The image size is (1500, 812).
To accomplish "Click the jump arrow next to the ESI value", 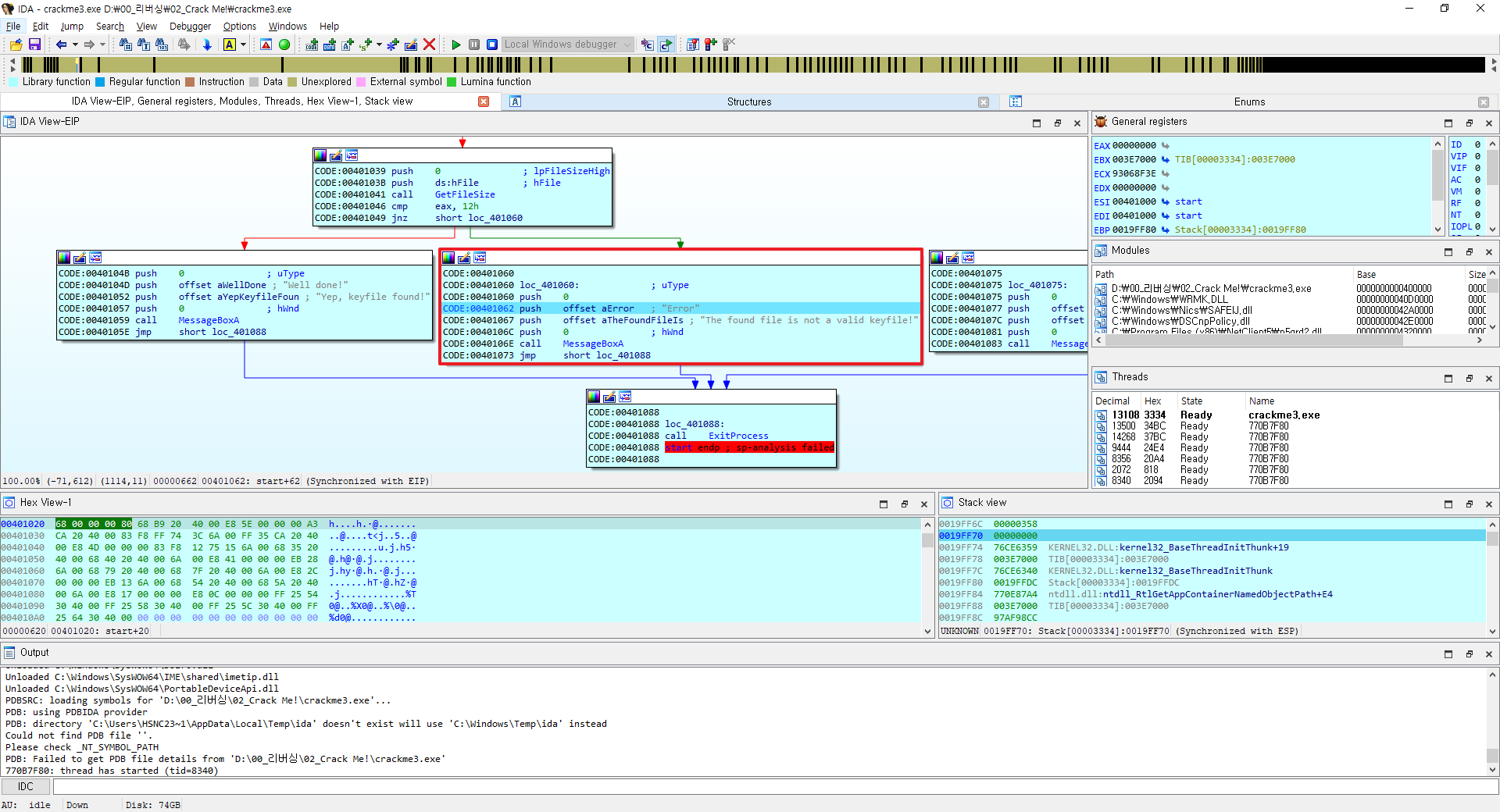I will pos(1166,201).
